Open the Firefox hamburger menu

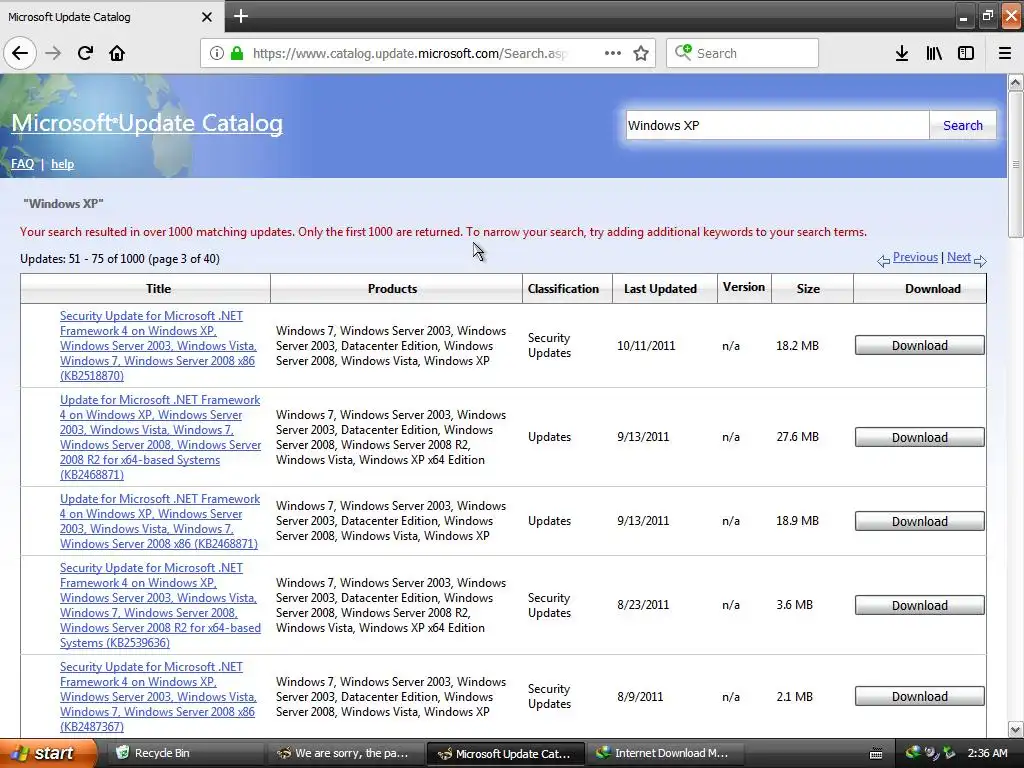click(x=1005, y=53)
